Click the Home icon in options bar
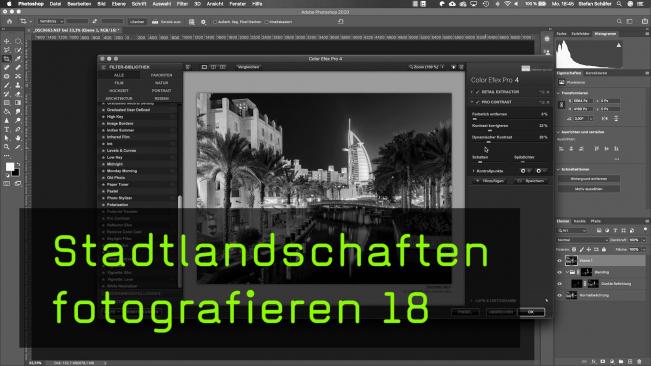The width and height of the screenshot is (651, 366). [10, 22]
